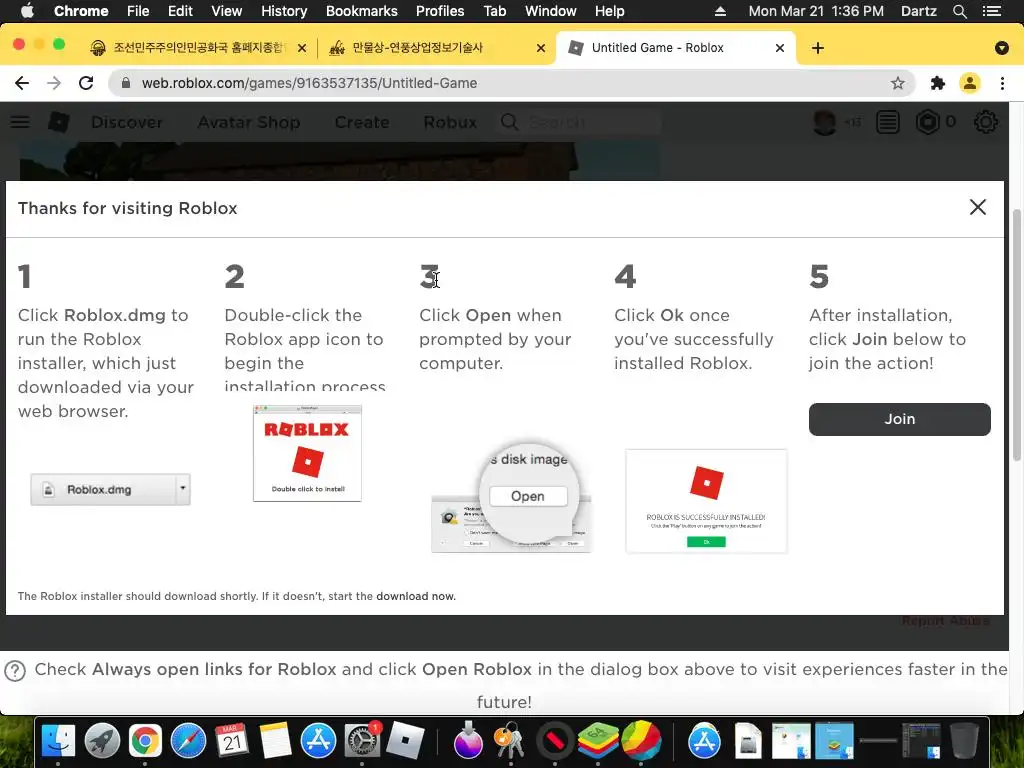Click the page vertical scrollbar

coord(1016,335)
